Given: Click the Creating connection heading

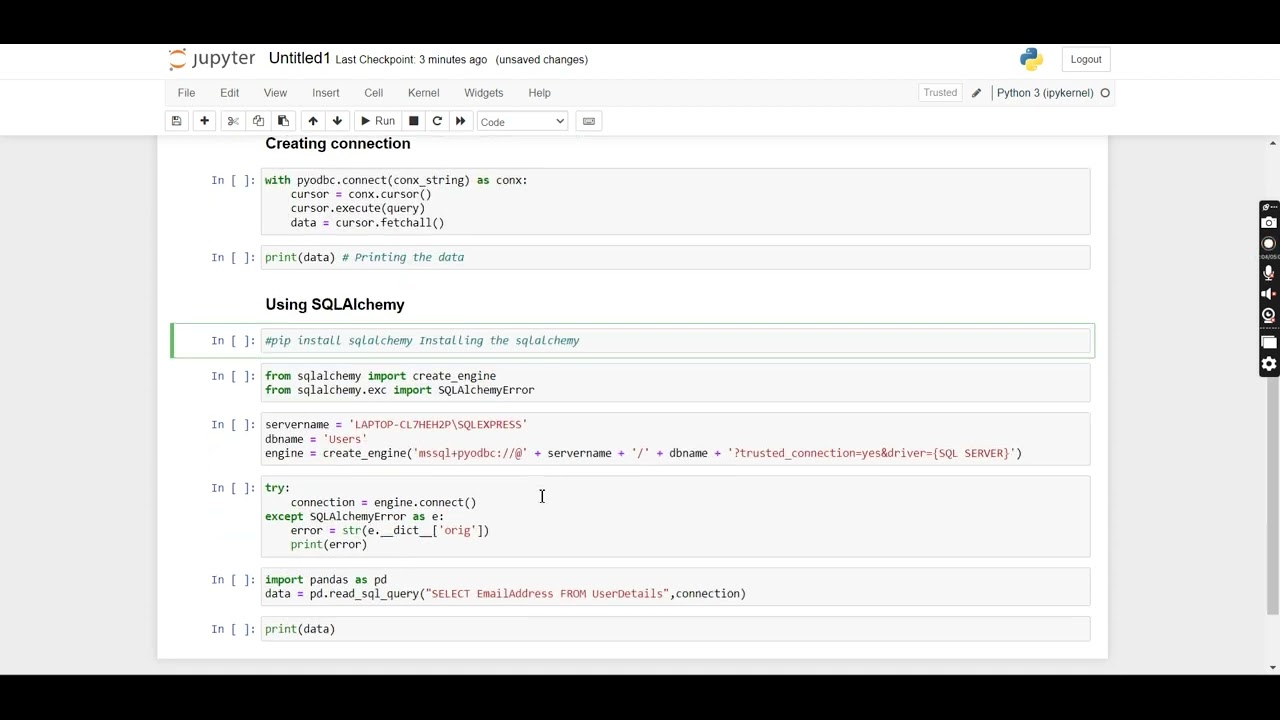Looking at the screenshot, I should [338, 144].
